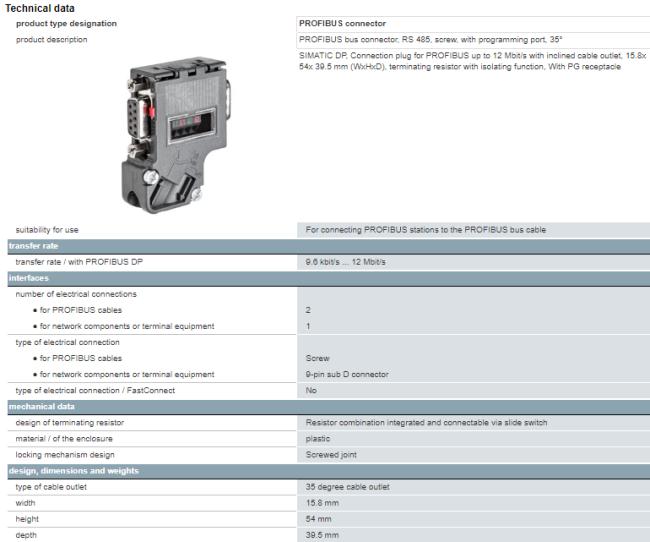650x542 pixels.
Task: Select the suitability for use row label
Action: coord(47,229)
